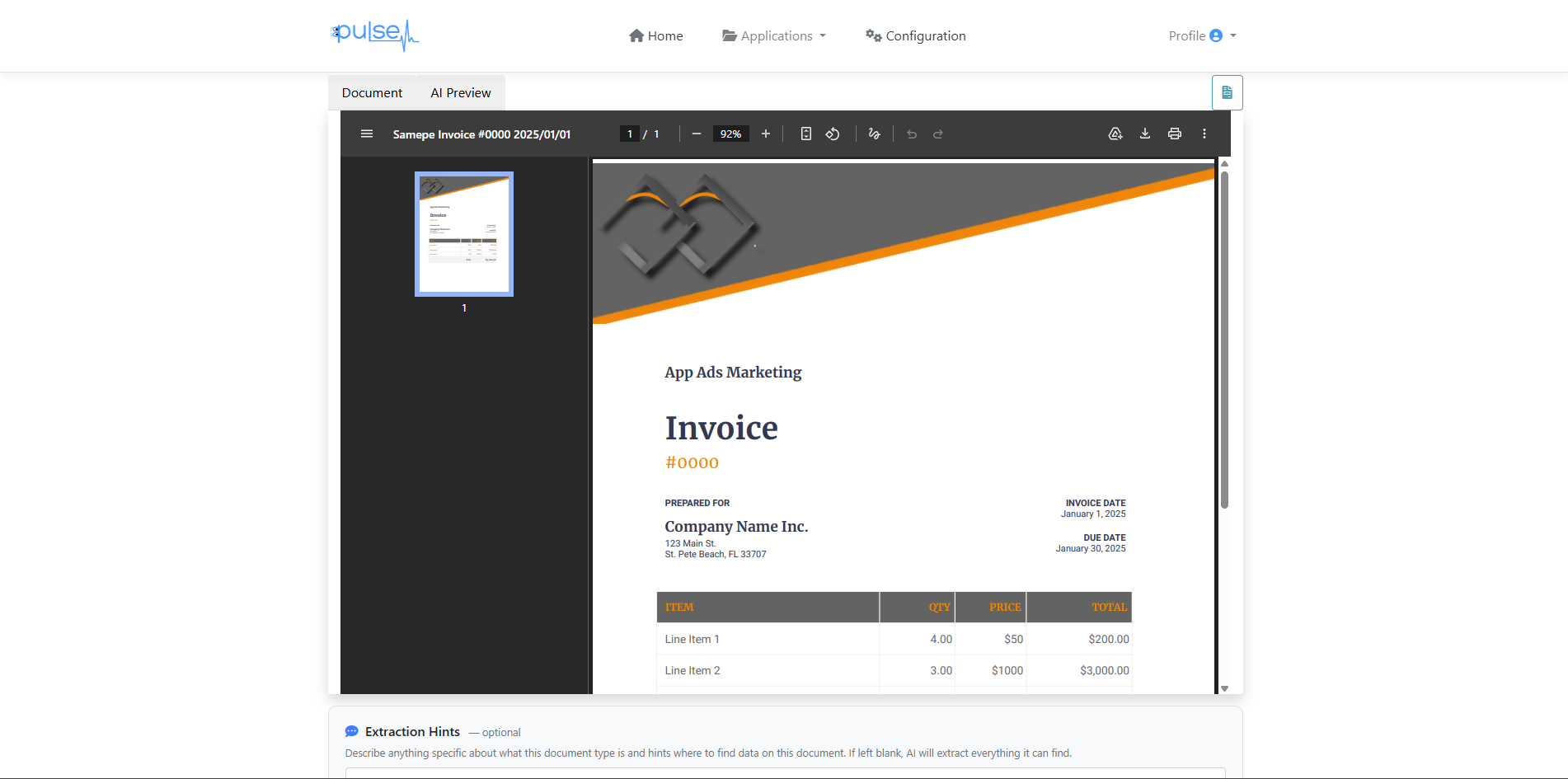Select the Home menu item
Viewport: 1568px width, 779px height.
click(655, 35)
